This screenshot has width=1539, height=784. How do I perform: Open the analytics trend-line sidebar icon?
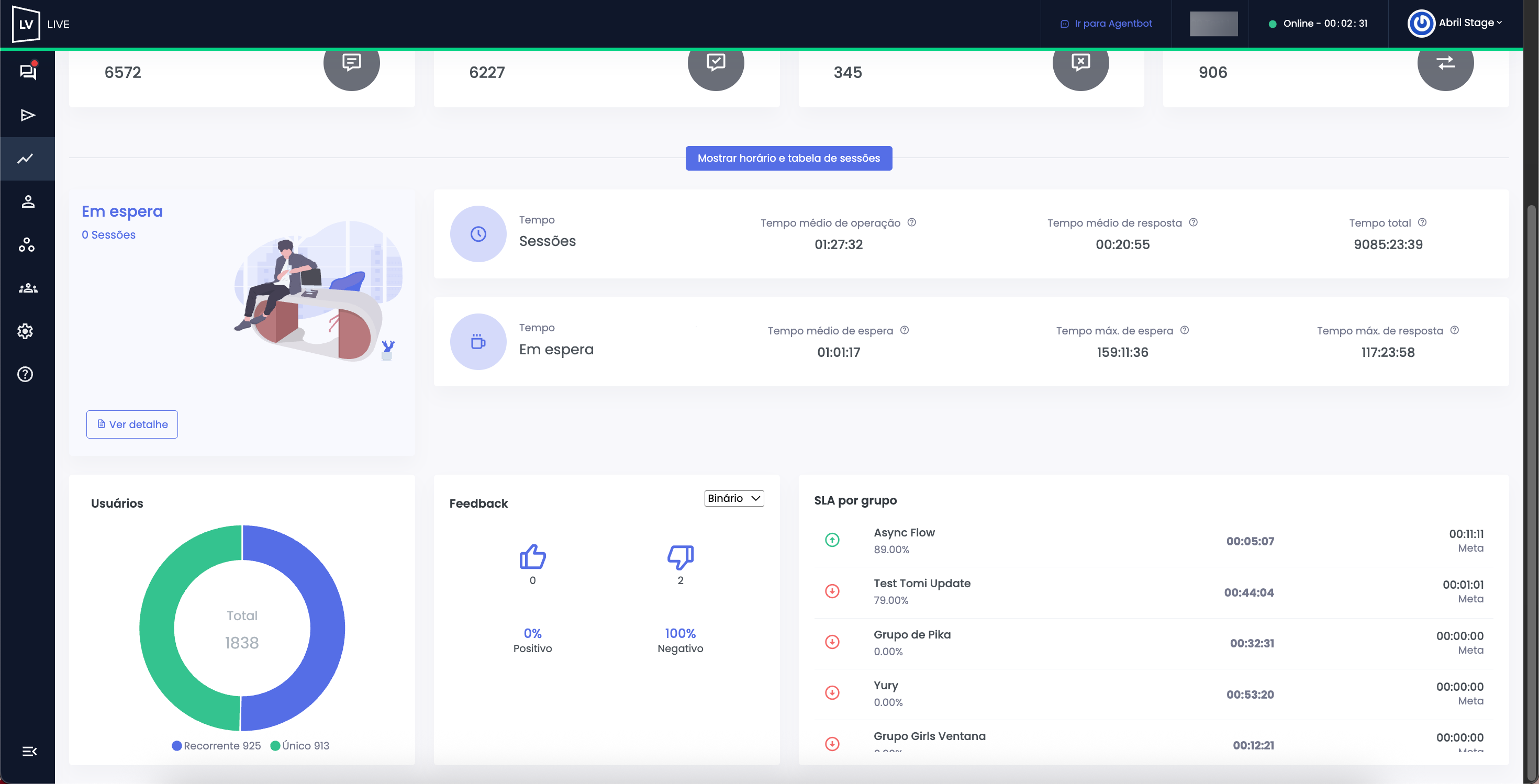pos(26,159)
